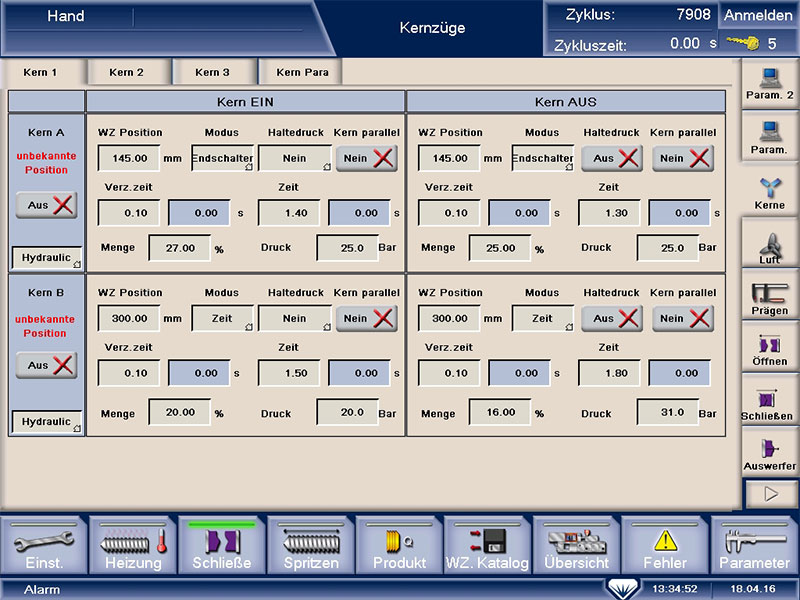This screenshot has width=800, height=600.
Task: Open the Übersicht machine overview
Action: [576, 545]
